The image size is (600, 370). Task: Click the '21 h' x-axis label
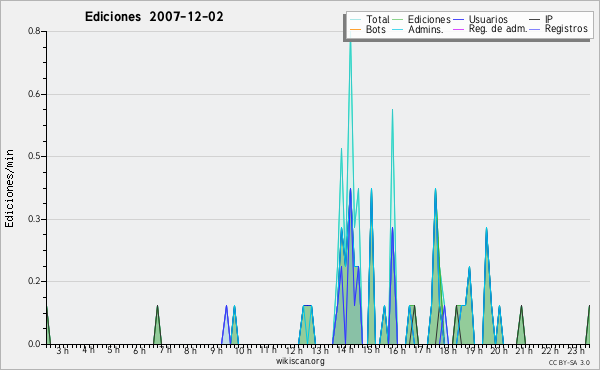click(x=524, y=350)
